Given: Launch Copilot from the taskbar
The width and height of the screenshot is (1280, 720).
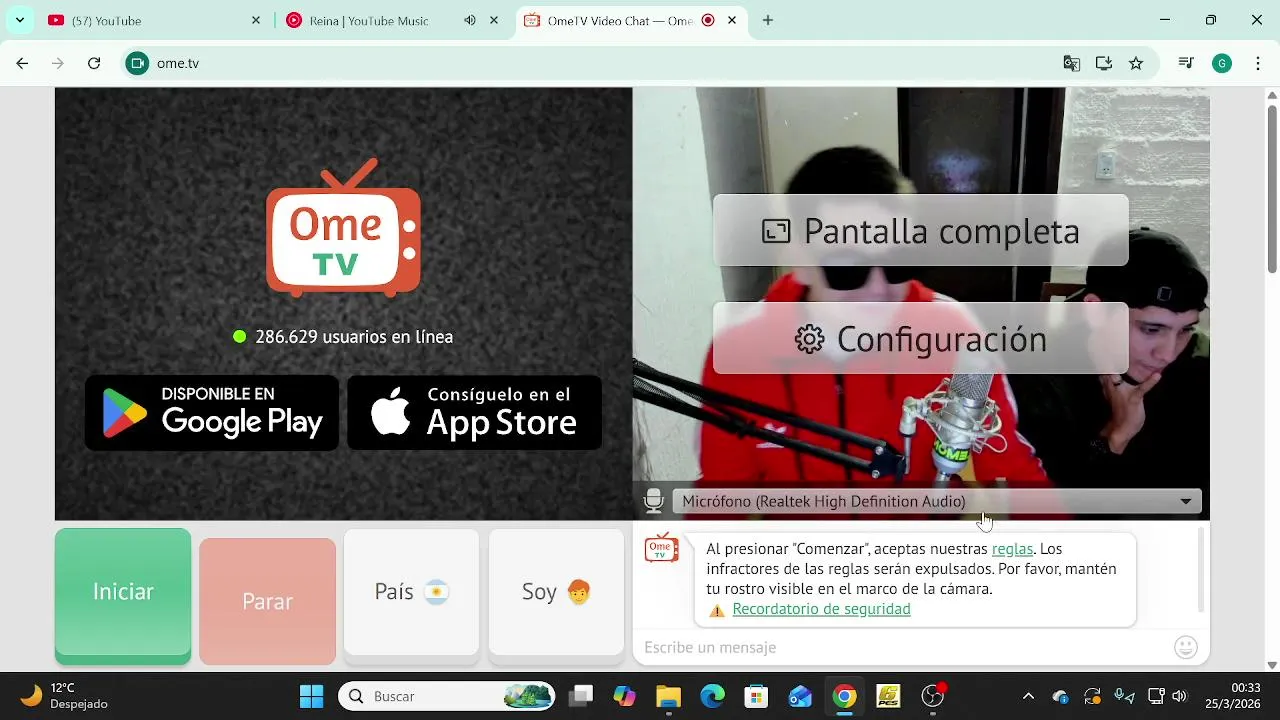Looking at the screenshot, I should click(625, 696).
